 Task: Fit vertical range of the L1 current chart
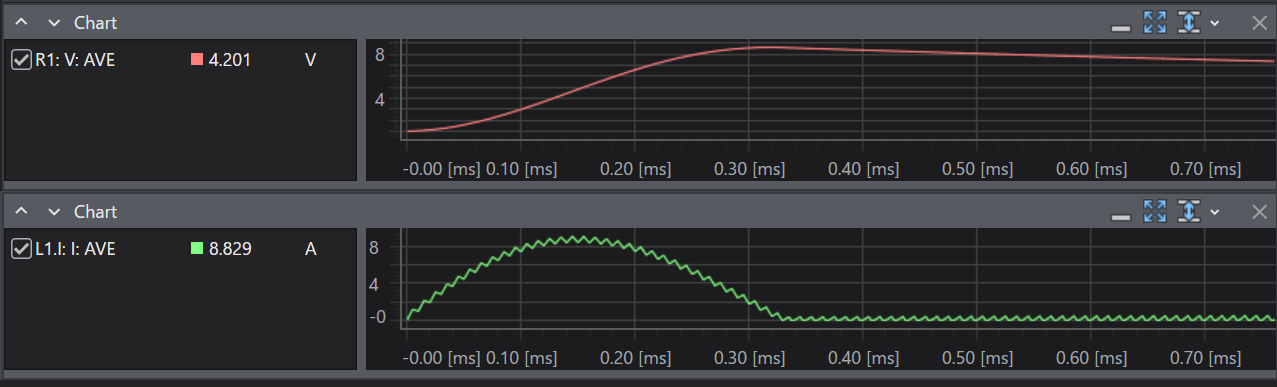point(1188,211)
